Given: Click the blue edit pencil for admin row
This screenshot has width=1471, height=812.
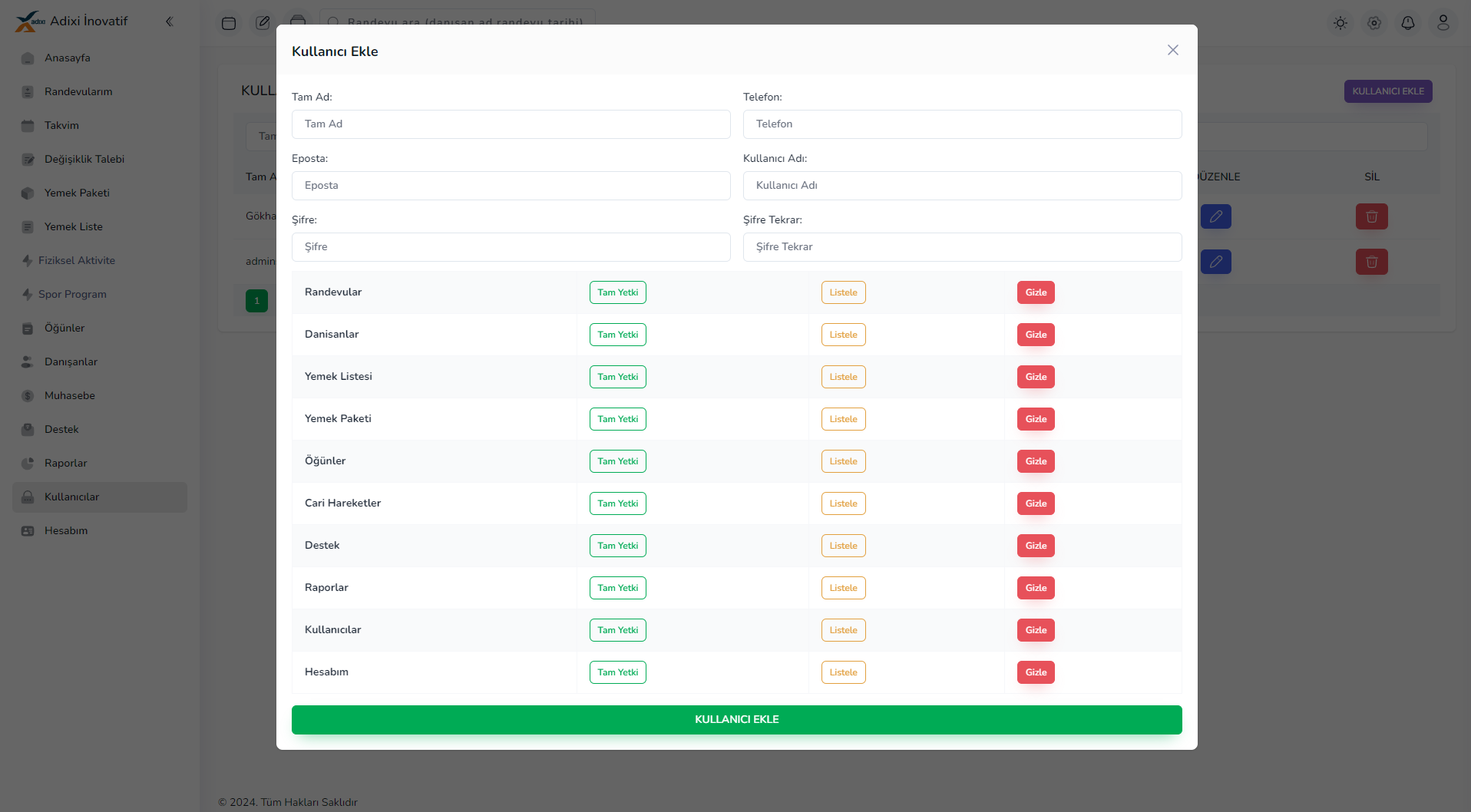Looking at the screenshot, I should click(1216, 262).
